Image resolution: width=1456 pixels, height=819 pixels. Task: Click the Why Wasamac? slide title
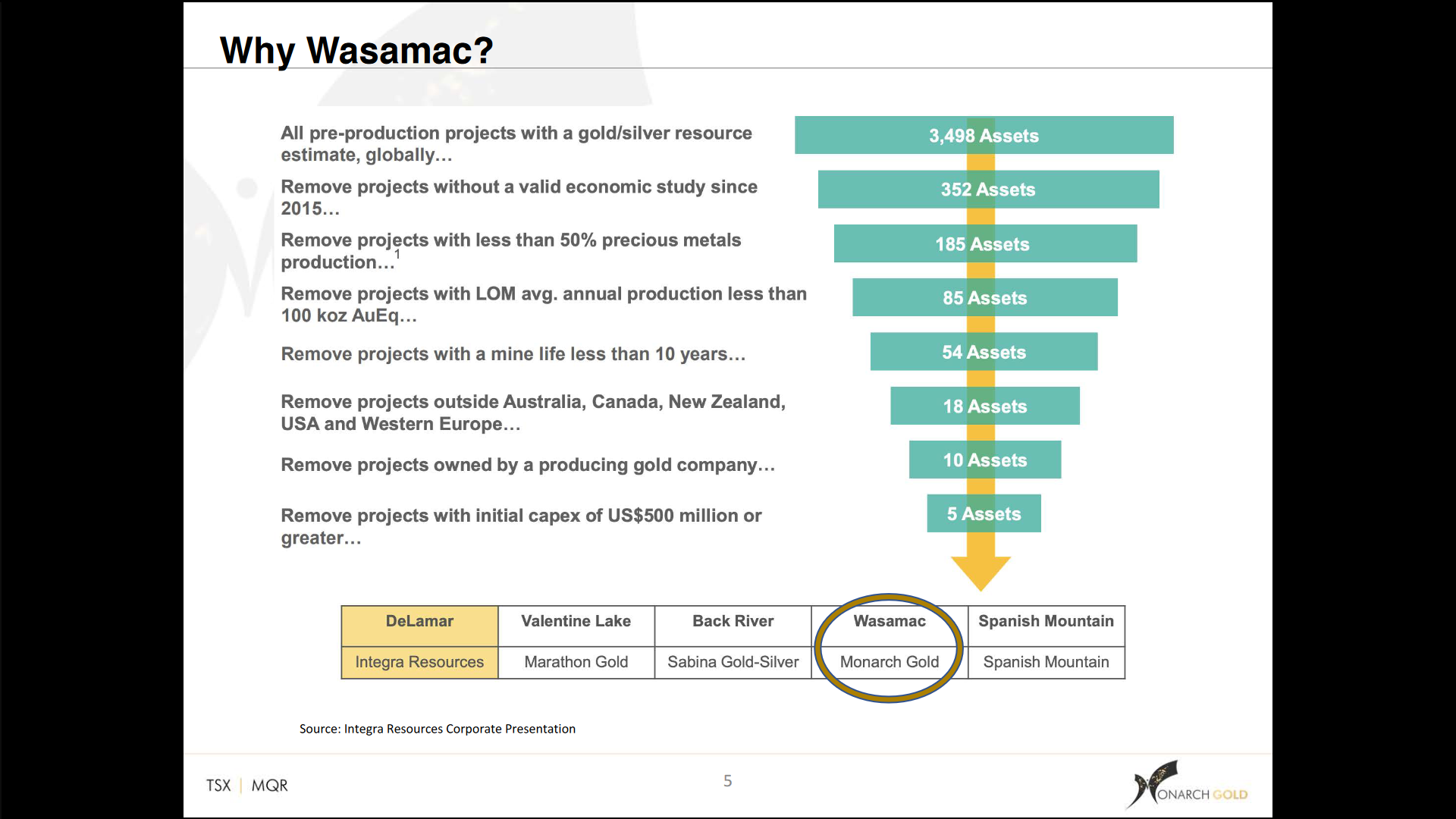(356, 51)
